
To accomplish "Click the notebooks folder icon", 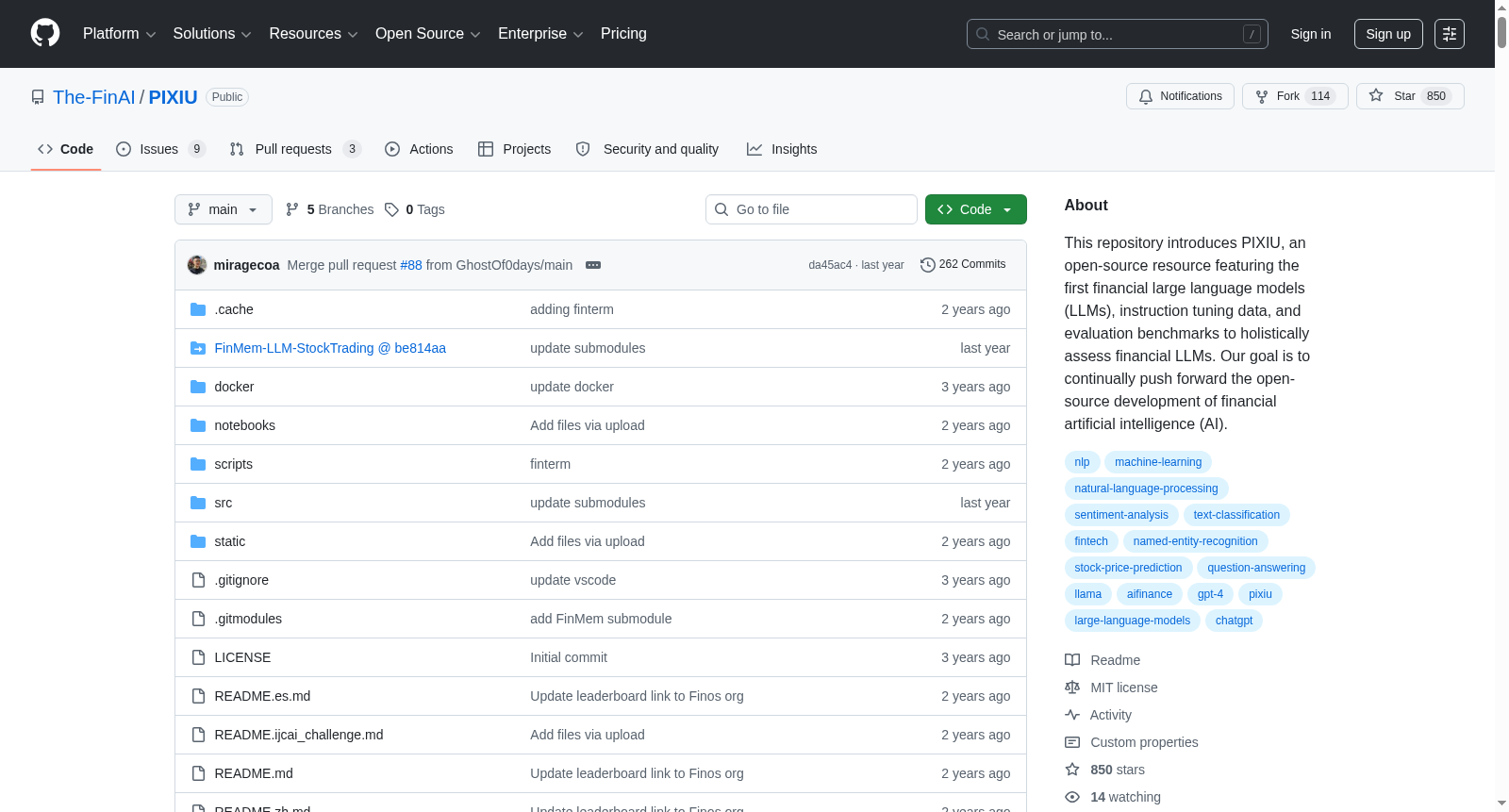I will click(x=198, y=425).
